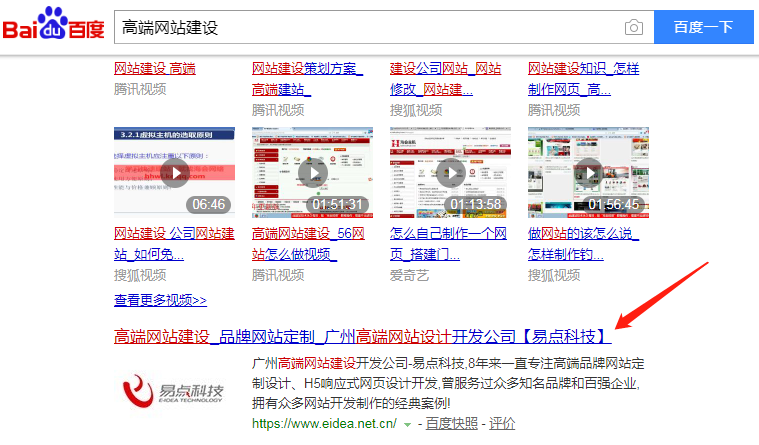Click 查看更多视频>> link

160,300
